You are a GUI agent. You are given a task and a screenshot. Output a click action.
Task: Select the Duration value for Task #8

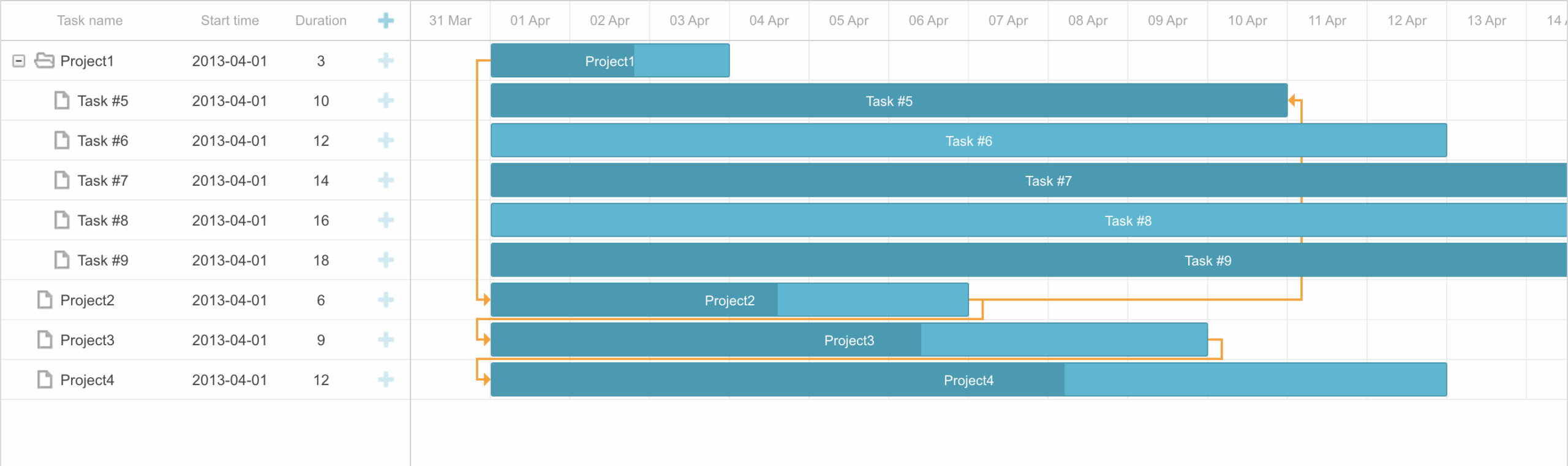click(321, 220)
